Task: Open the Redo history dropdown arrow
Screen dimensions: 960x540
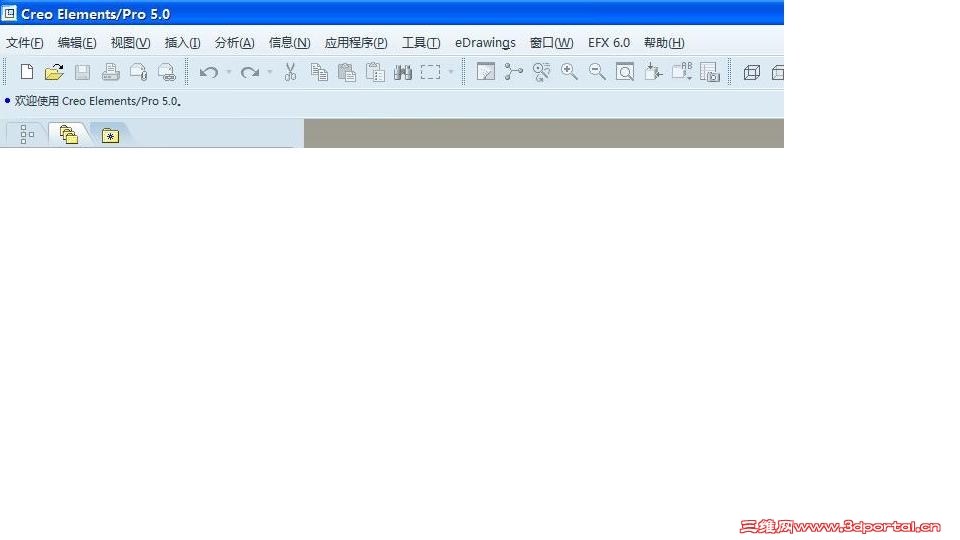Action: [269, 72]
